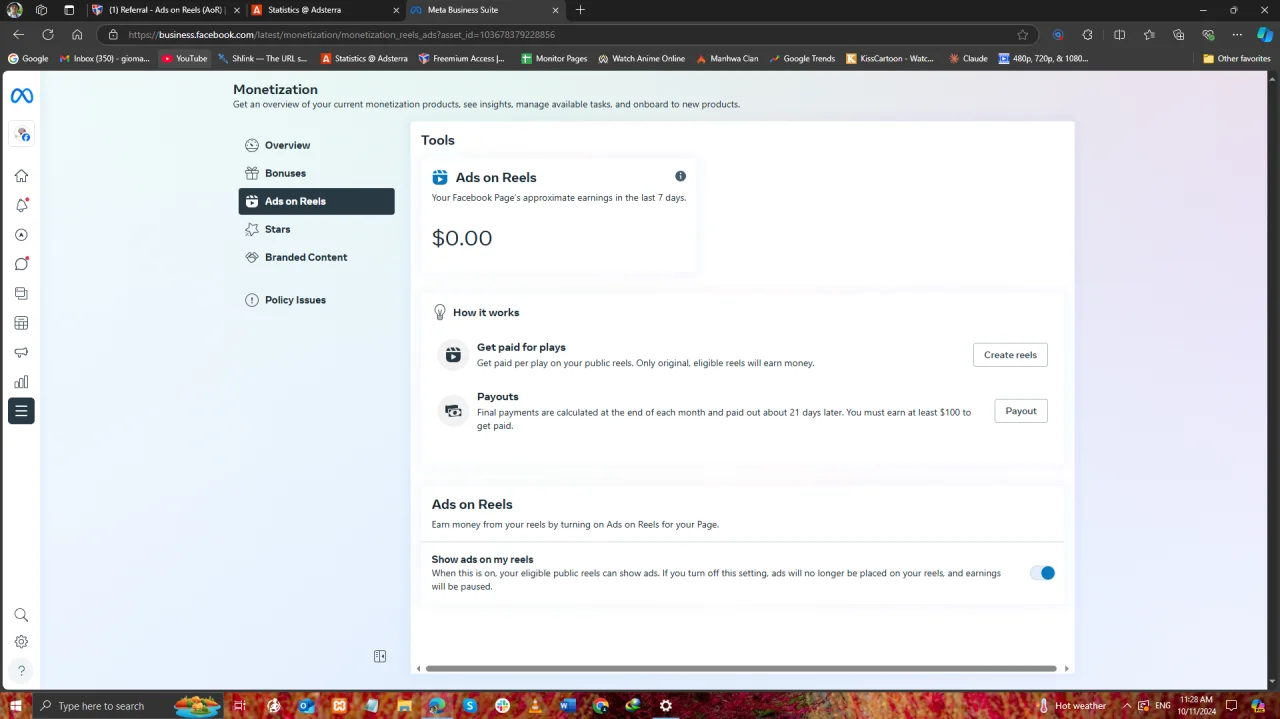The height and width of the screenshot is (719, 1280).
Task: Open the Copilot sidebar icon
Action: [1265, 34]
